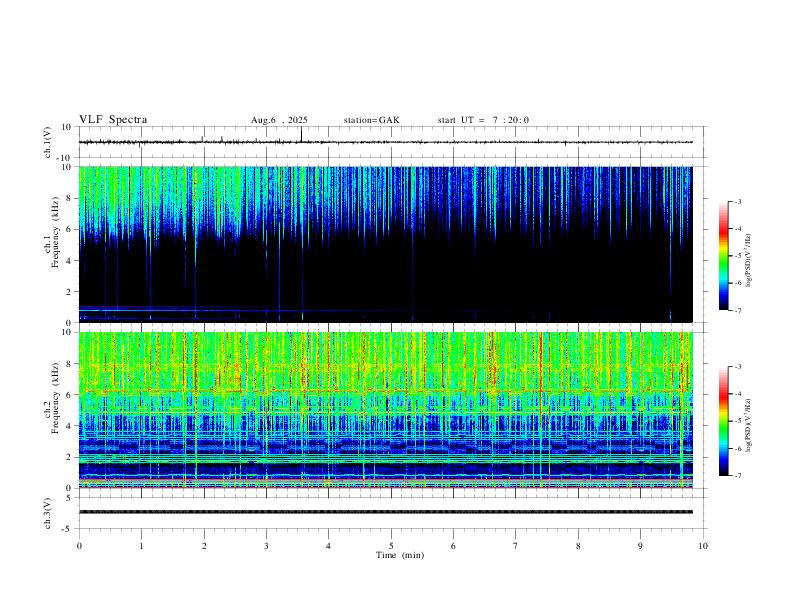
Task: Click the date 'Aug.6 , 2025'
Action: [279, 120]
